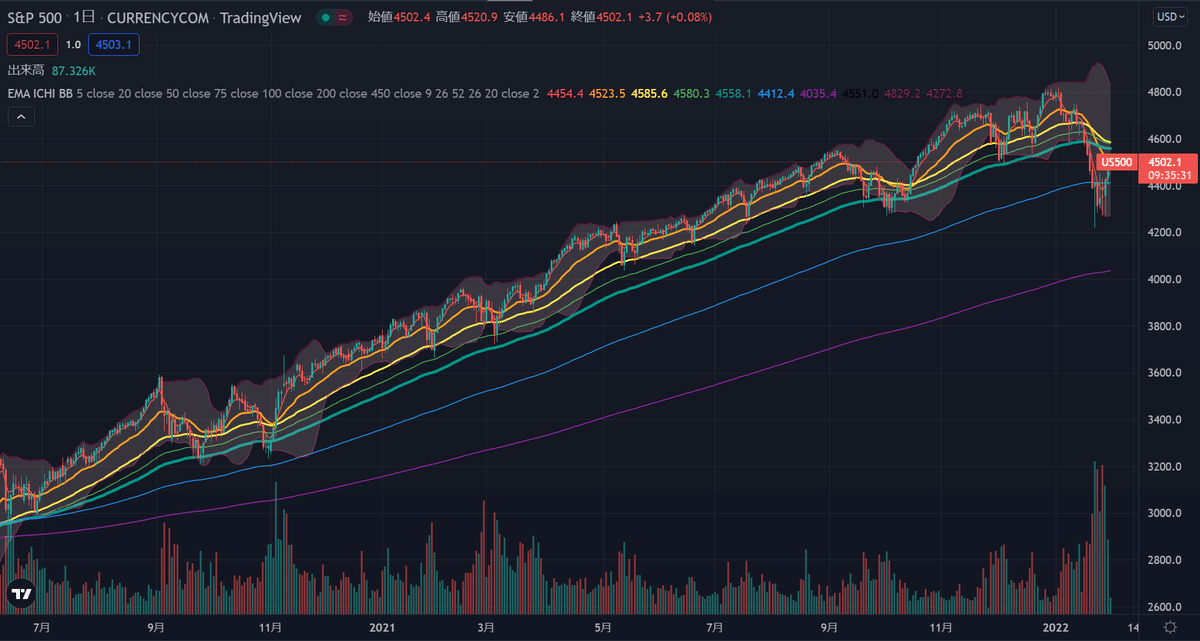Click the Bollinger upper value 4829.2
This screenshot has width=1200, height=641.
click(x=902, y=93)
